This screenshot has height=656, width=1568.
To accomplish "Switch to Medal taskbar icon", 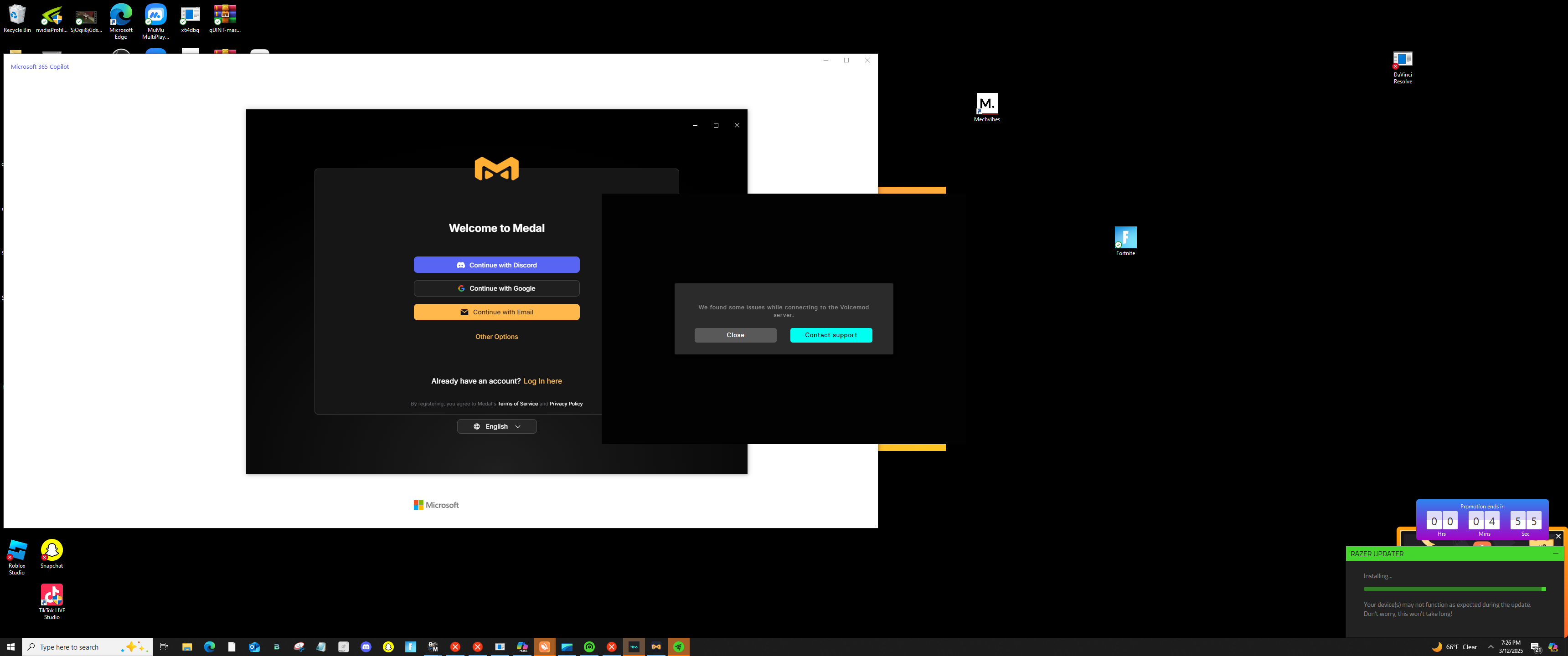I will click(656, 647).
